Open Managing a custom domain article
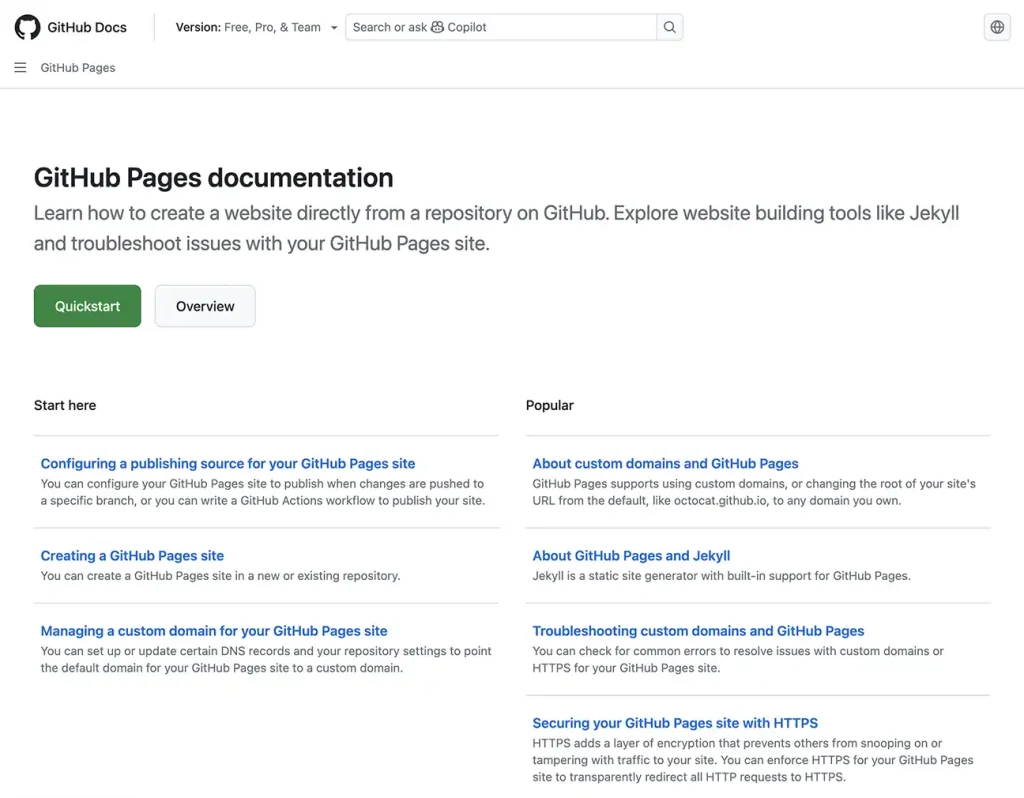 tap(213, 631)
